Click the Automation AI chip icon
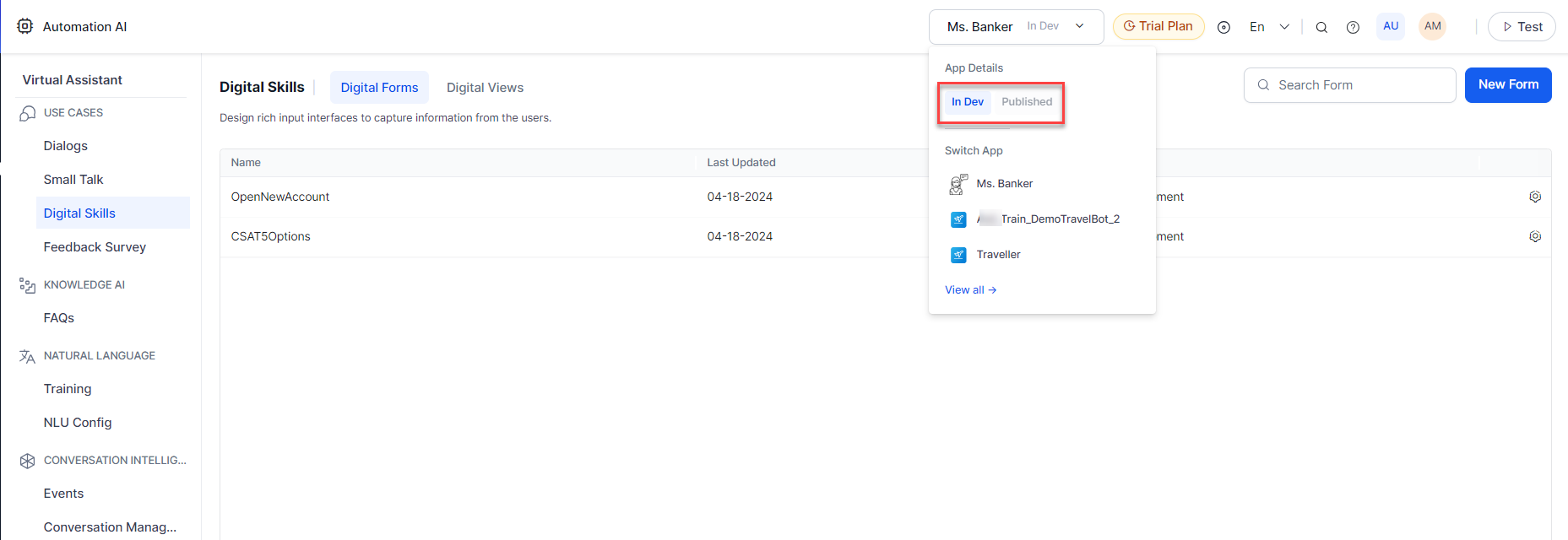The height and width of the screenshot is (540, 1568). [x=25, y=26]
